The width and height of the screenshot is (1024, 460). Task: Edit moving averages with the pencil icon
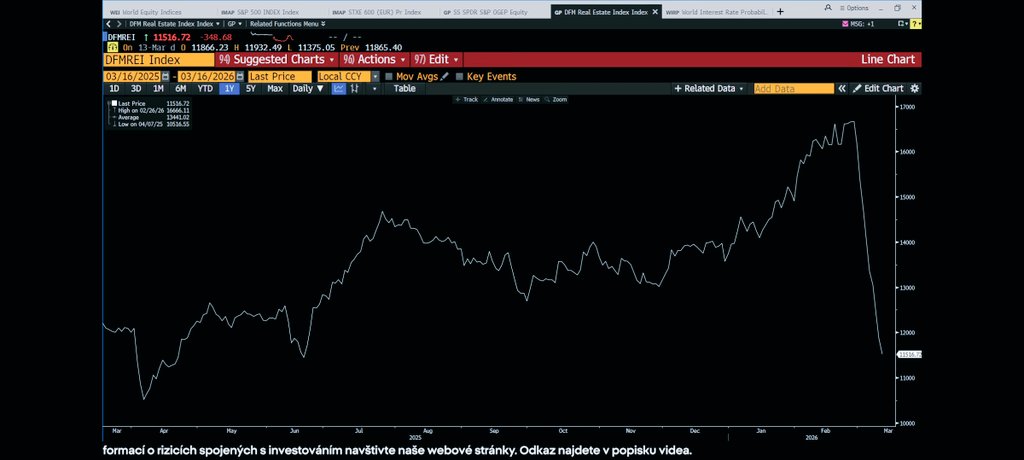445,76
